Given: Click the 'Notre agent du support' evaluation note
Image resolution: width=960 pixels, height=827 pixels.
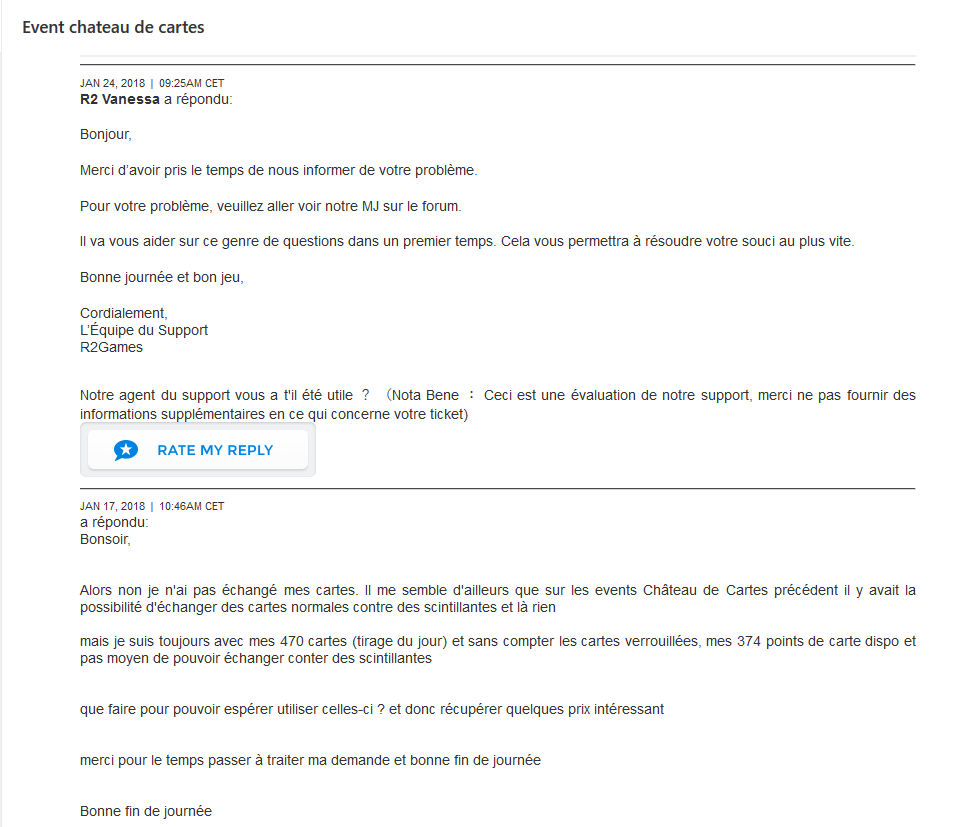Looking at the screenshot, I should (x=497, y=404).
